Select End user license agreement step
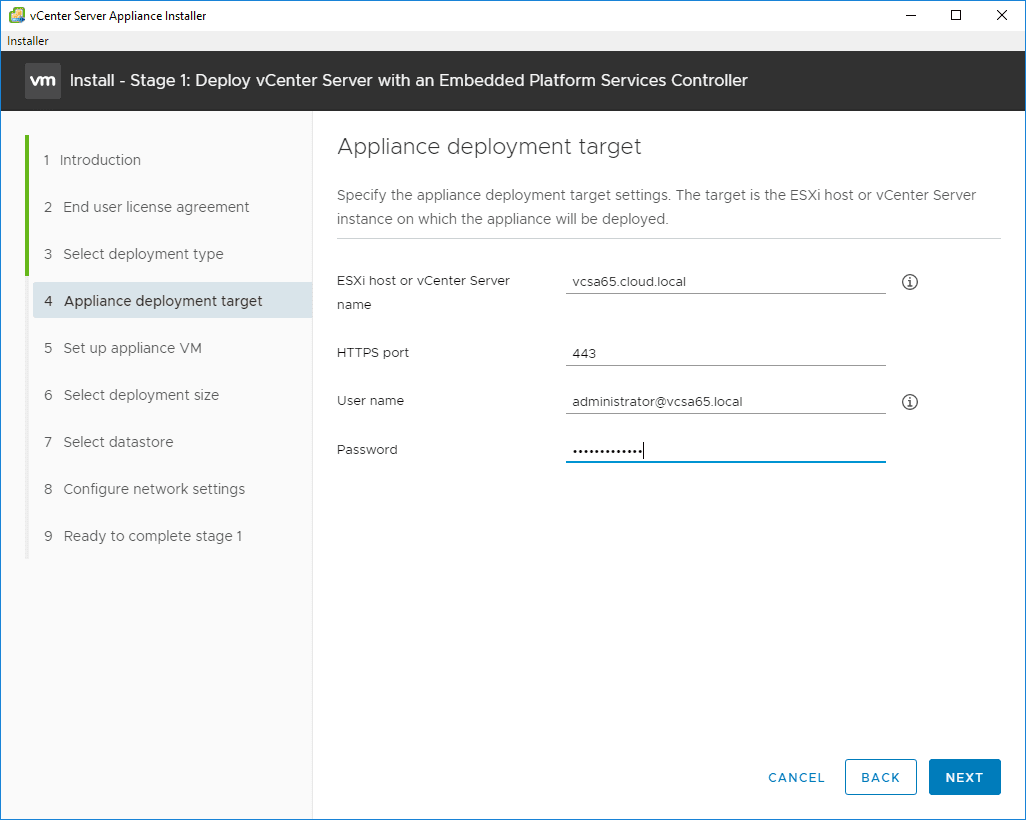Screen dimensions: 1026x820 tap(156, 207)
